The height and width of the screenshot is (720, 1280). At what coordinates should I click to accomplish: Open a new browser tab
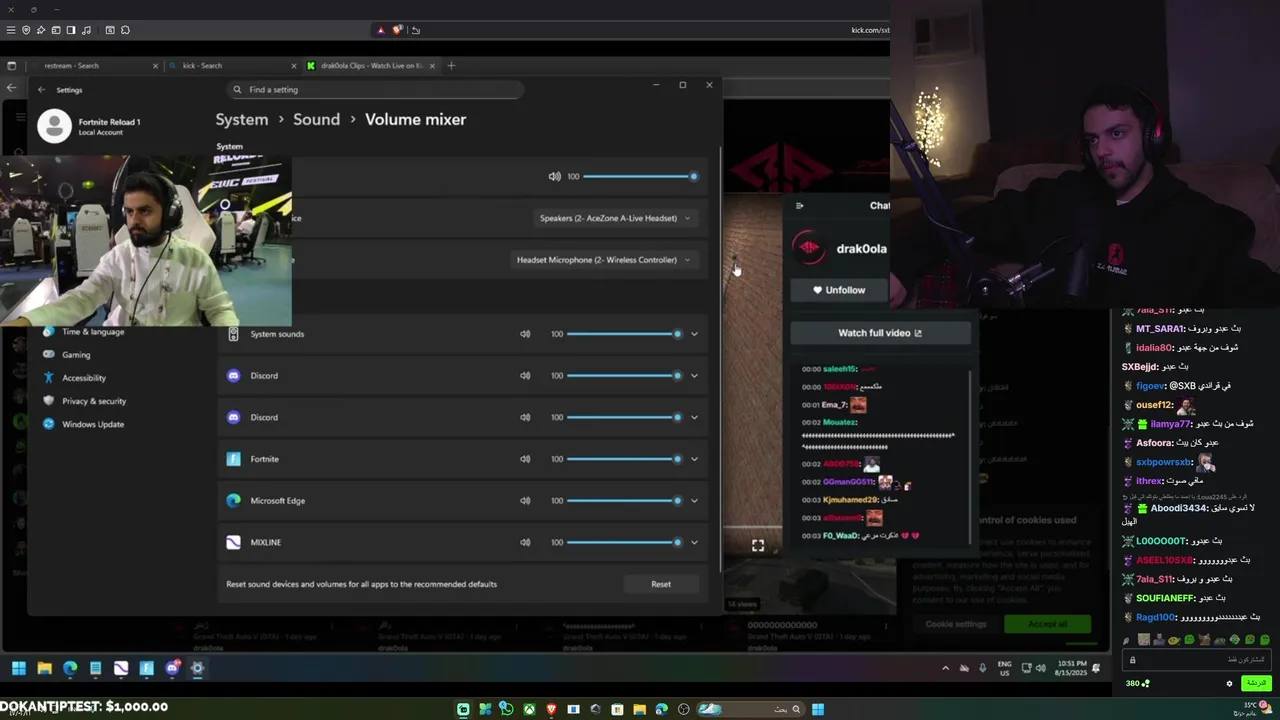(x=451, y=65)
